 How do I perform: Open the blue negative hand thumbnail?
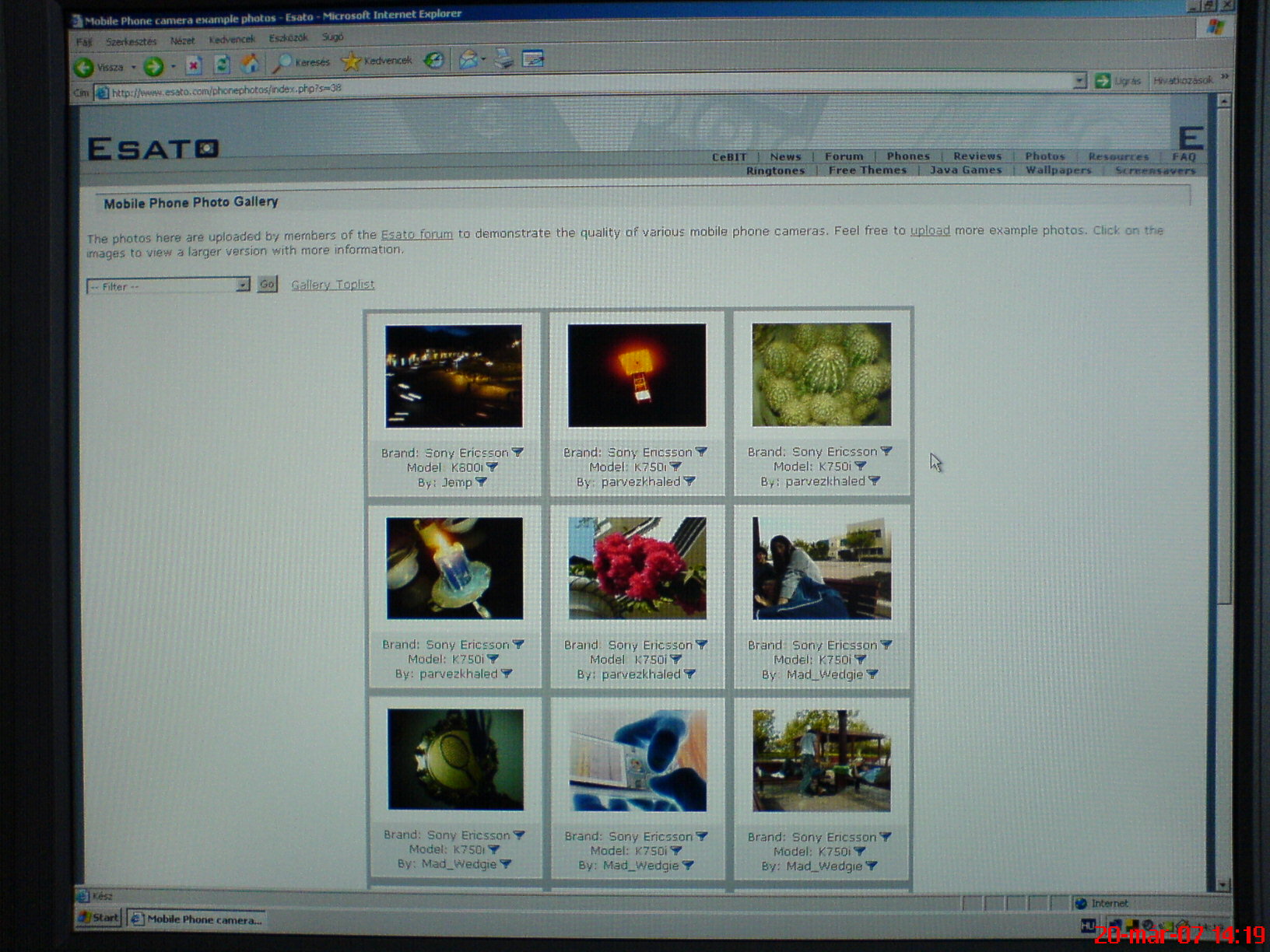click(638, 761)
